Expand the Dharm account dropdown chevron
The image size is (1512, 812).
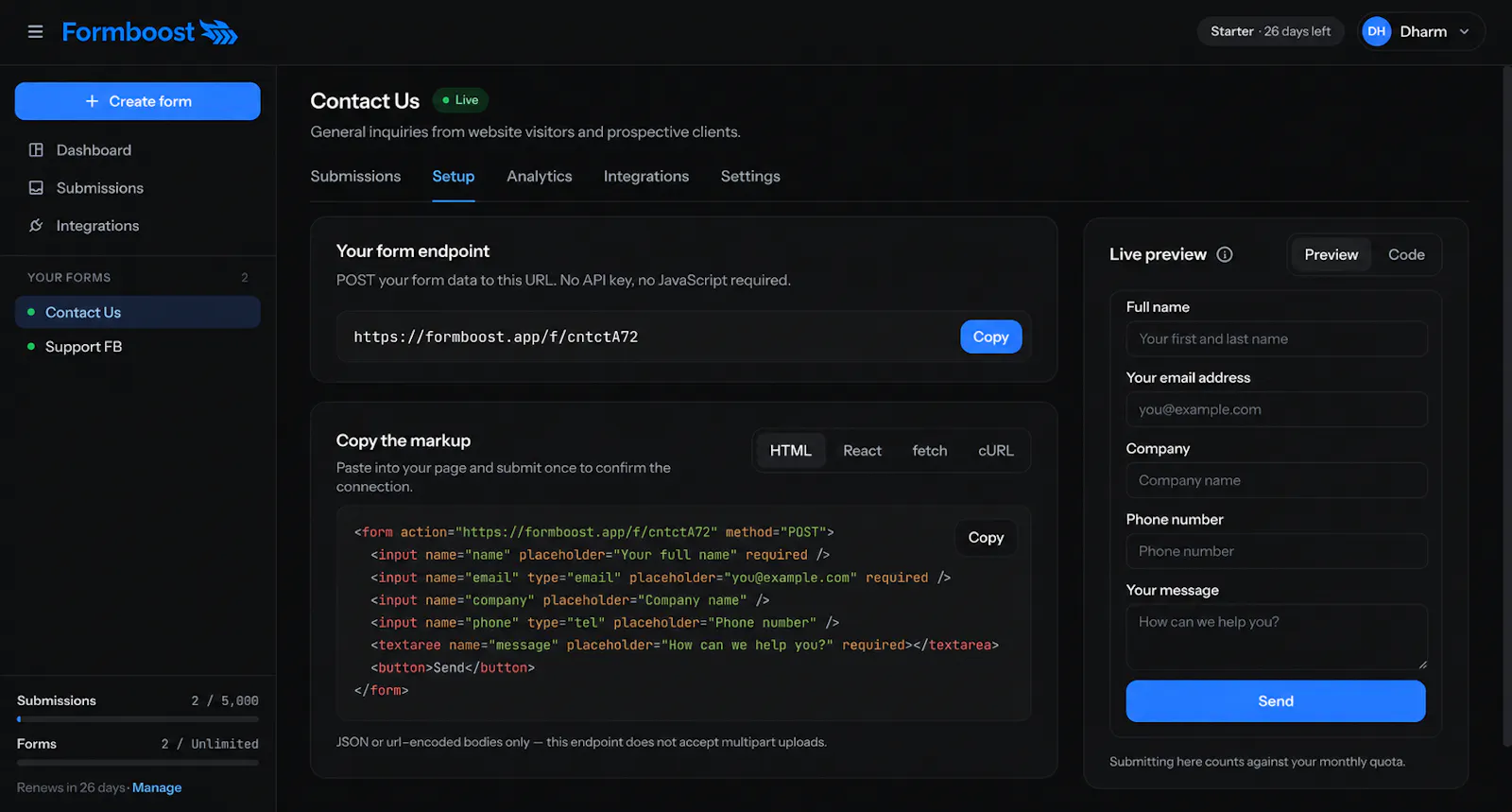click(1464, 31)
